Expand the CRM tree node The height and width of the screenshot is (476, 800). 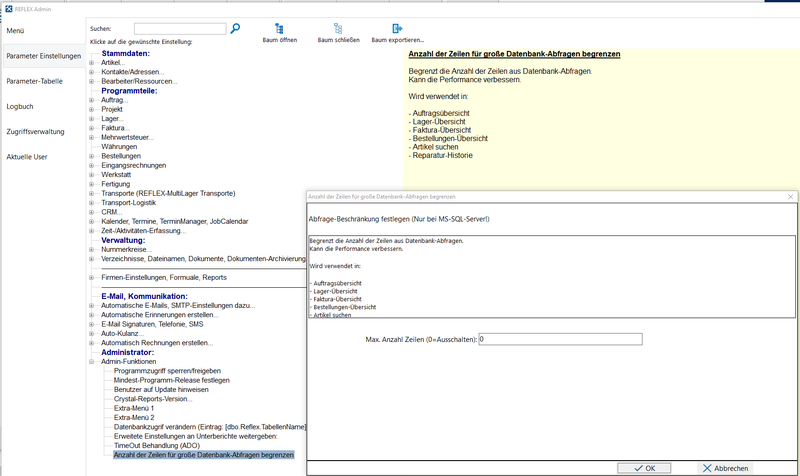92,212
